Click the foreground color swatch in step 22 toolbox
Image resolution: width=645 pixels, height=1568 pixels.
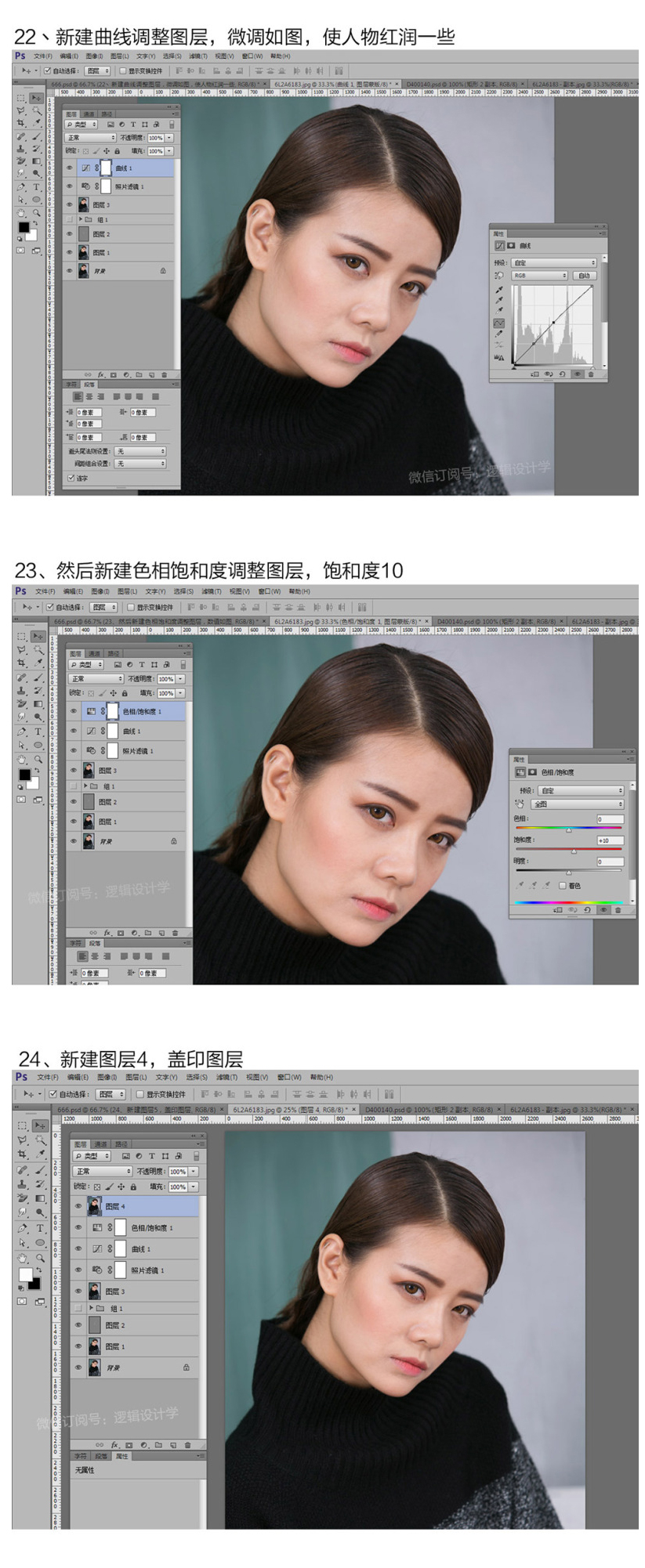click(24, 228)
